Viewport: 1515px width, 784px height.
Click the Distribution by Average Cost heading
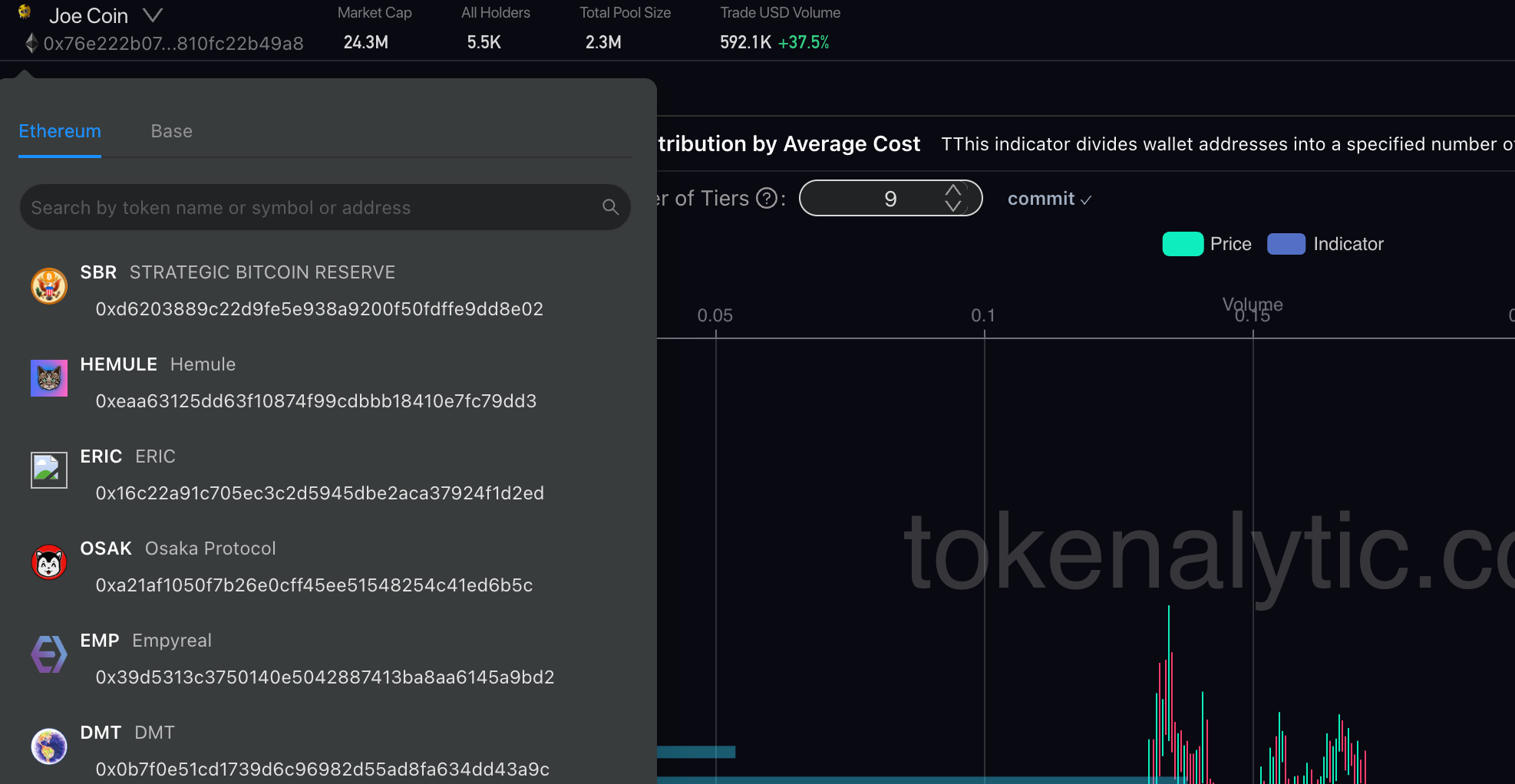[x=789, y=143]
